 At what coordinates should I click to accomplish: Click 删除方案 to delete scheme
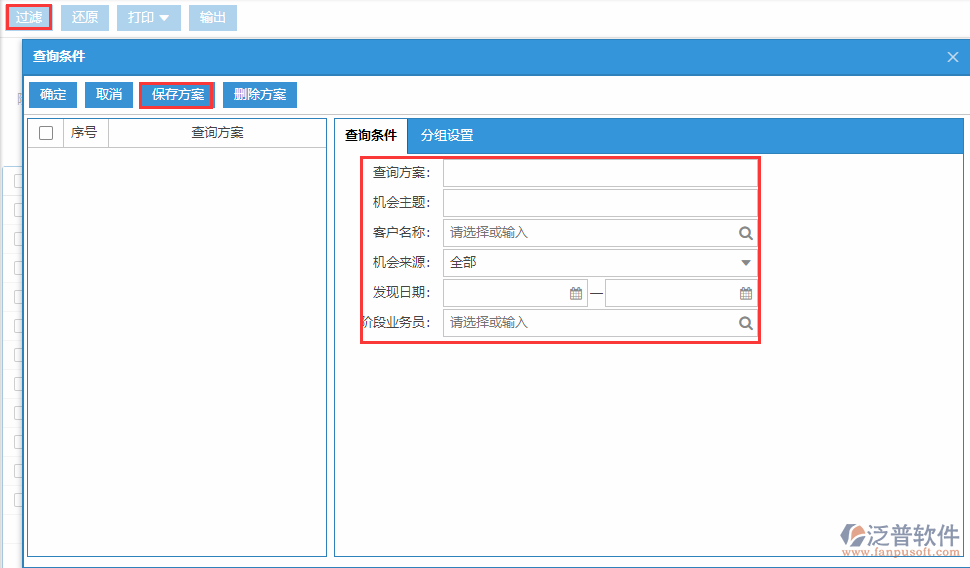coord(260,95)
